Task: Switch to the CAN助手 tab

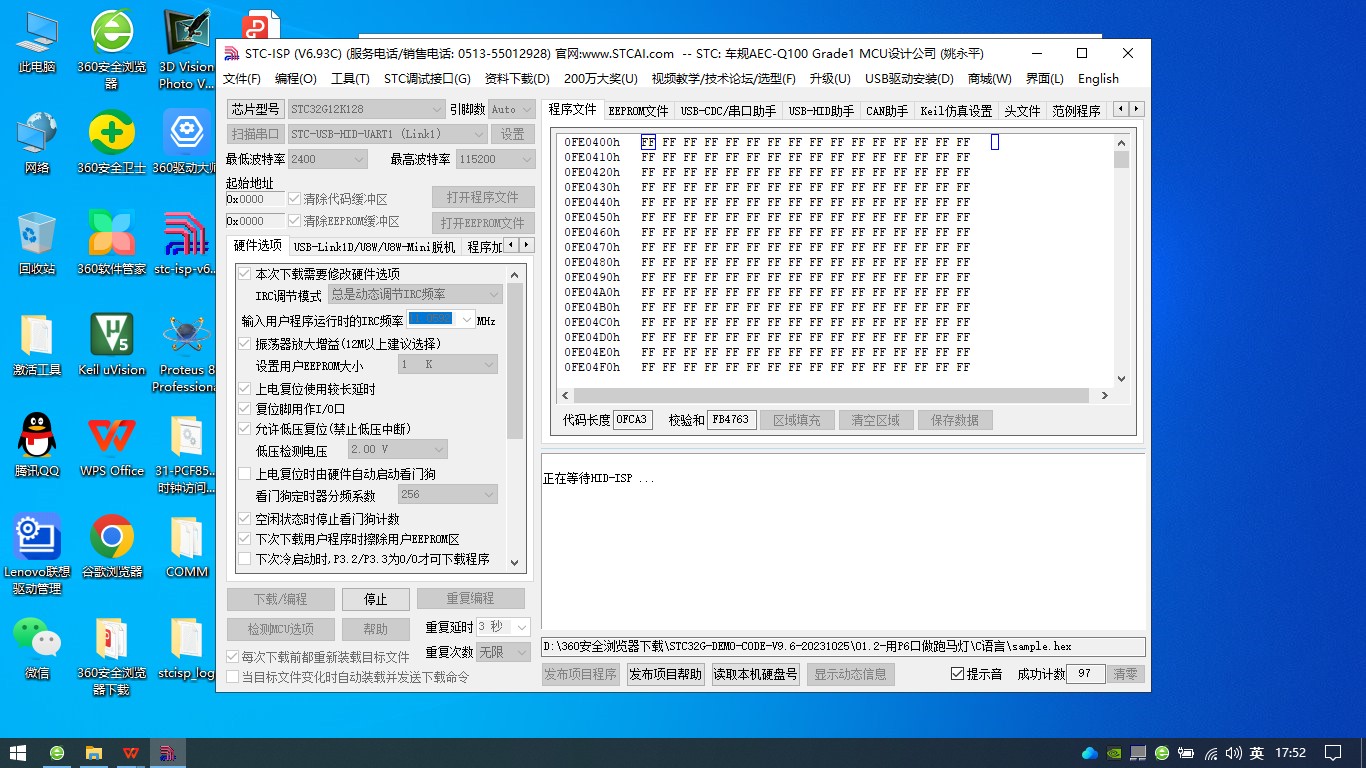Action: click(887, 111)
